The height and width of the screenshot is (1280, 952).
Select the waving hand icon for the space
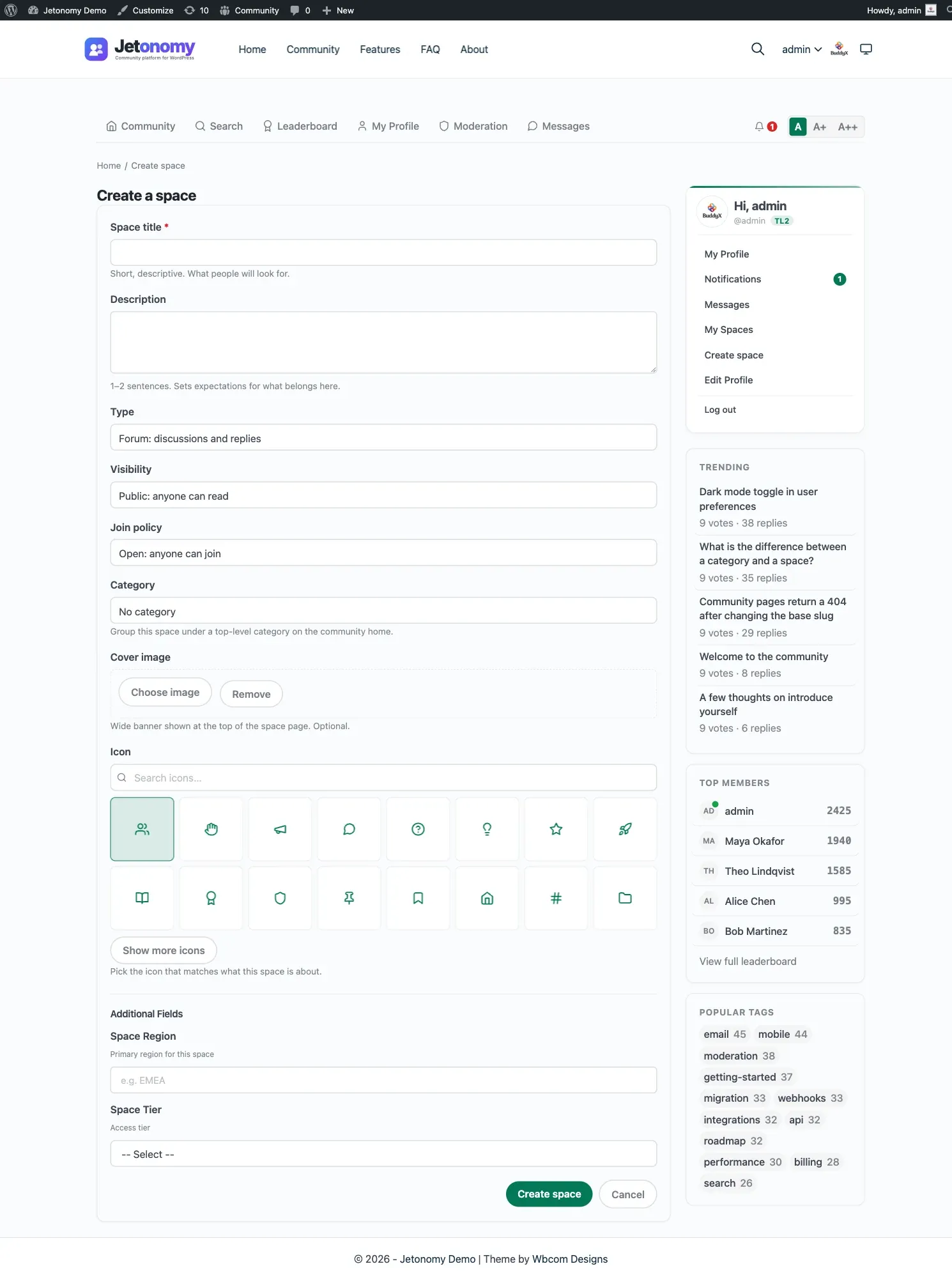coord(211,829)
